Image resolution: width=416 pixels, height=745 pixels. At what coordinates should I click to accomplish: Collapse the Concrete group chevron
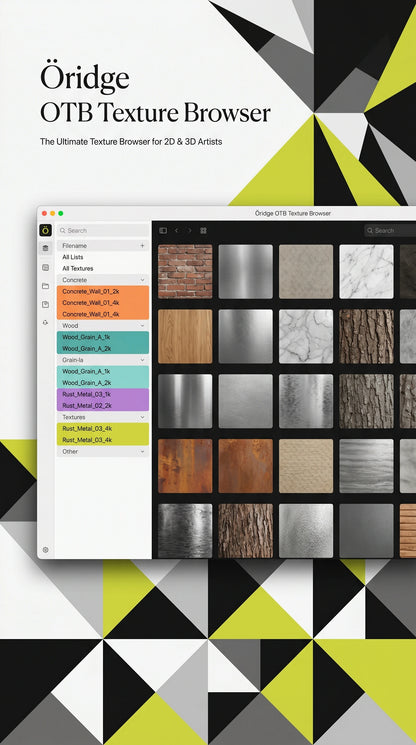[x=142, y=280]
